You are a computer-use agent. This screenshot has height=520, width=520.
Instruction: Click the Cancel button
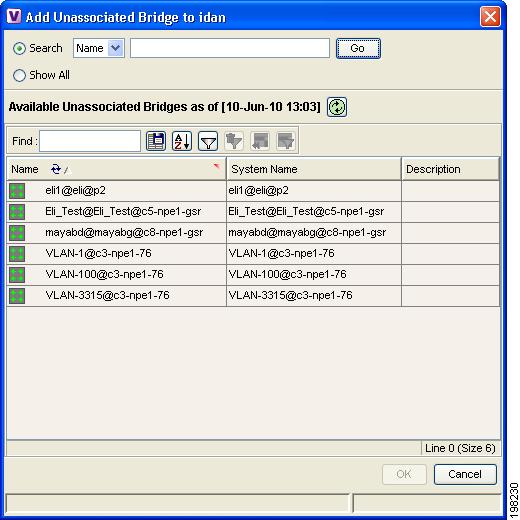pos(465,474)
